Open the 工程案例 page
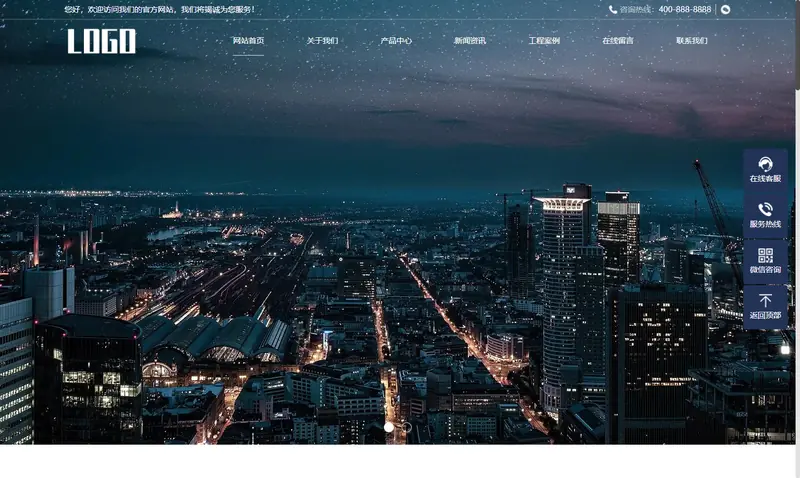This screenshot has width=800, height=478. 544,41
